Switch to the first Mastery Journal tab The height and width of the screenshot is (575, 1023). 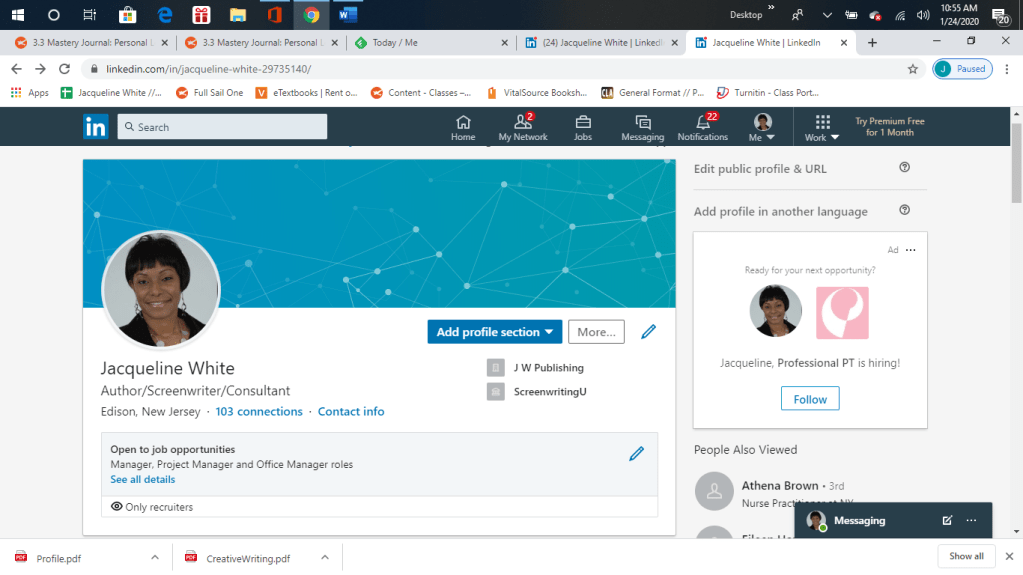(90, 43)
